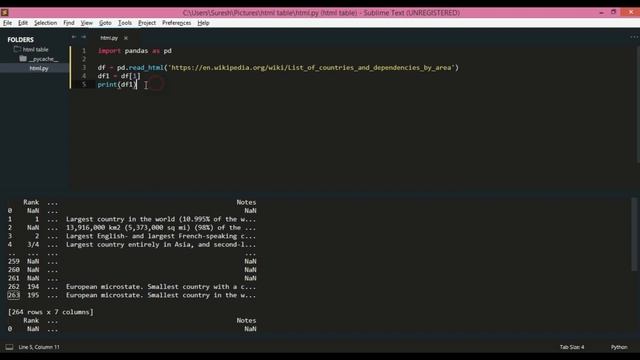Open the panel switcher icon in status bar
640x360 pixels.
(9, 347)
